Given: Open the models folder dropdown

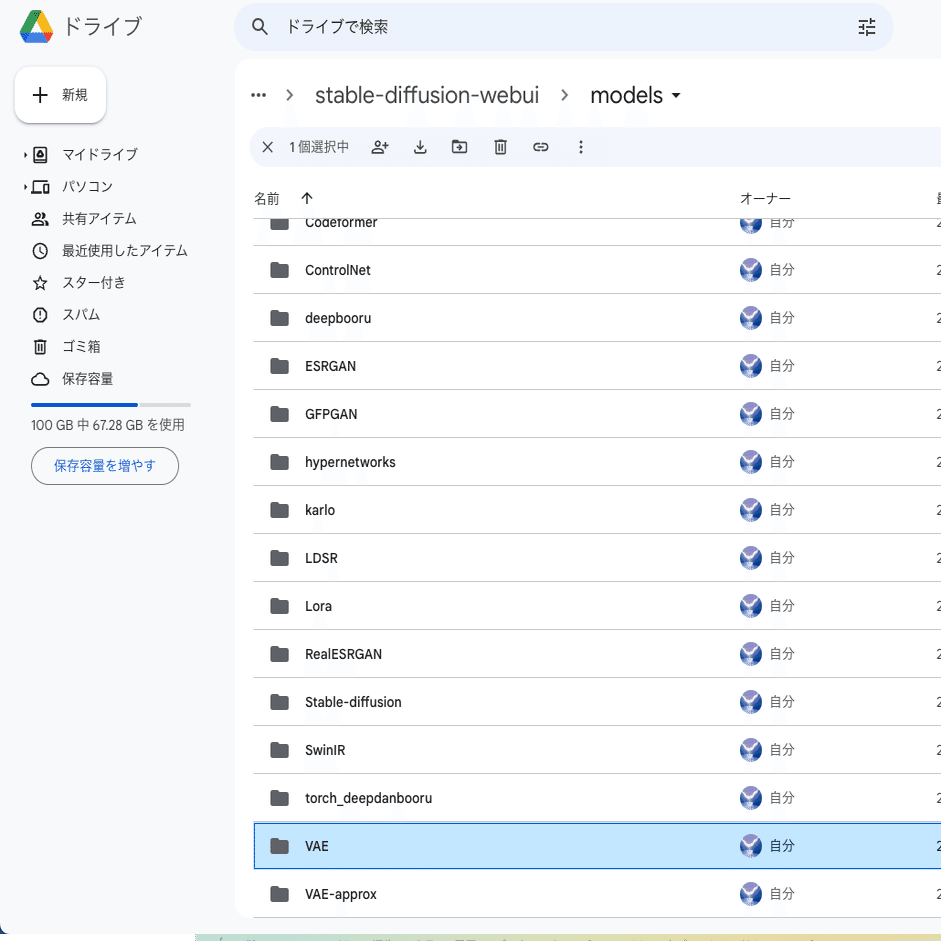Looking at the screenshot, I should pos(676,95).
